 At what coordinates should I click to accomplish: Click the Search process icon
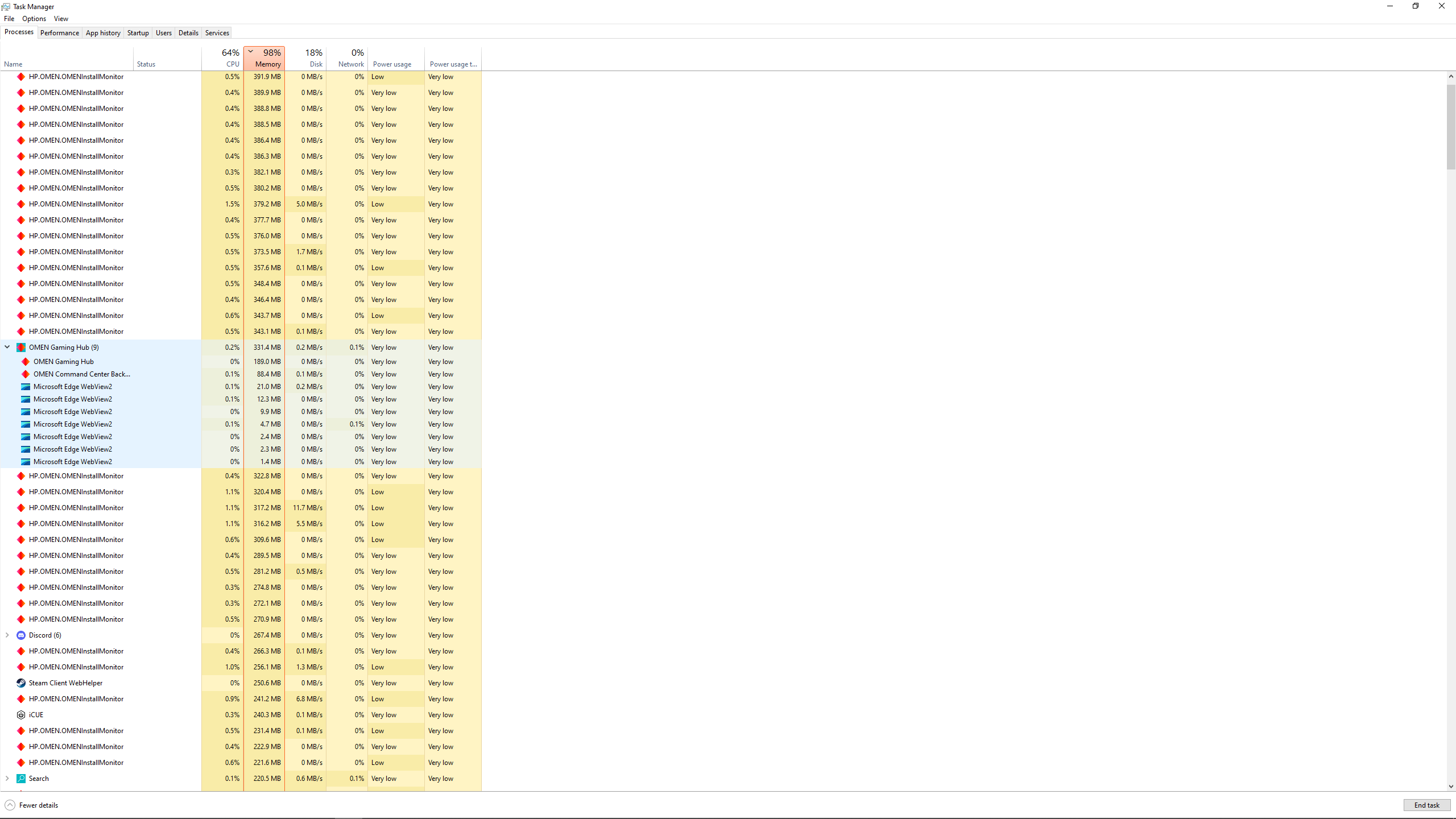[21, 779]
